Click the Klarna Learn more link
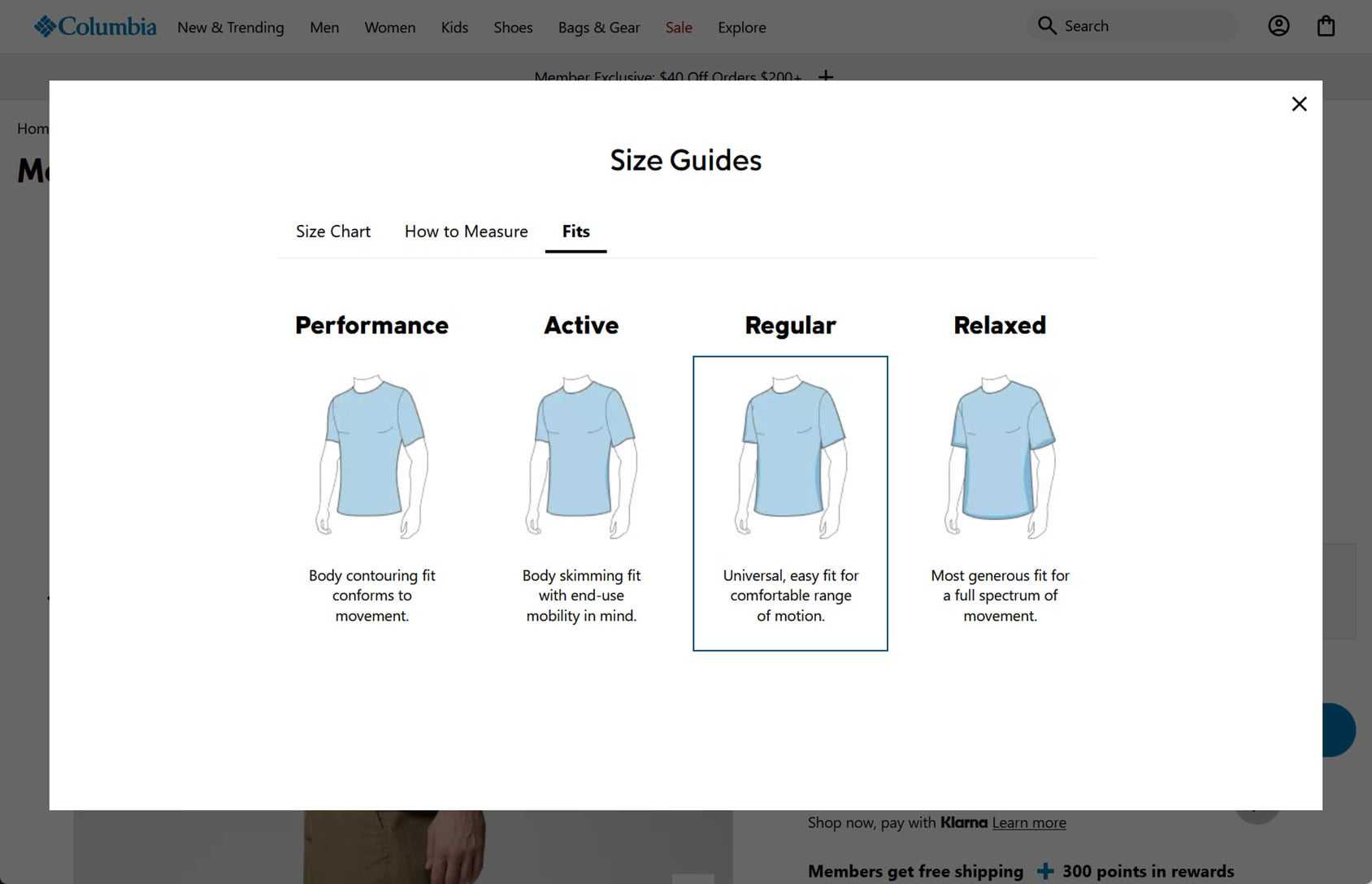 (x=1029, y=822)
